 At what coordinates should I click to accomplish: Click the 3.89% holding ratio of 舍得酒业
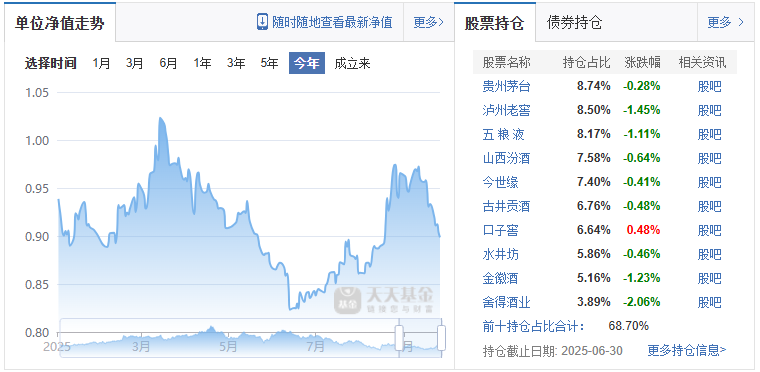[x=594, y=302]
